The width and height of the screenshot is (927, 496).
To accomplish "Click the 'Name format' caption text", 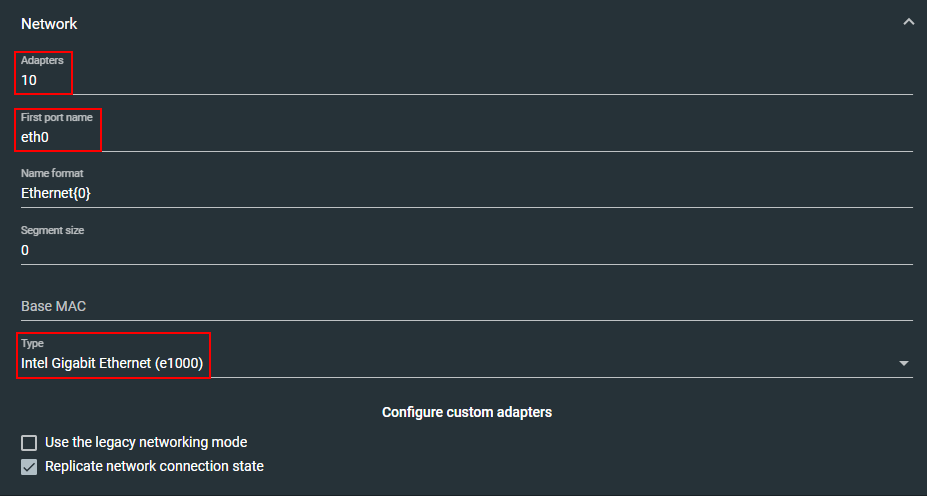I will [52, 174].
